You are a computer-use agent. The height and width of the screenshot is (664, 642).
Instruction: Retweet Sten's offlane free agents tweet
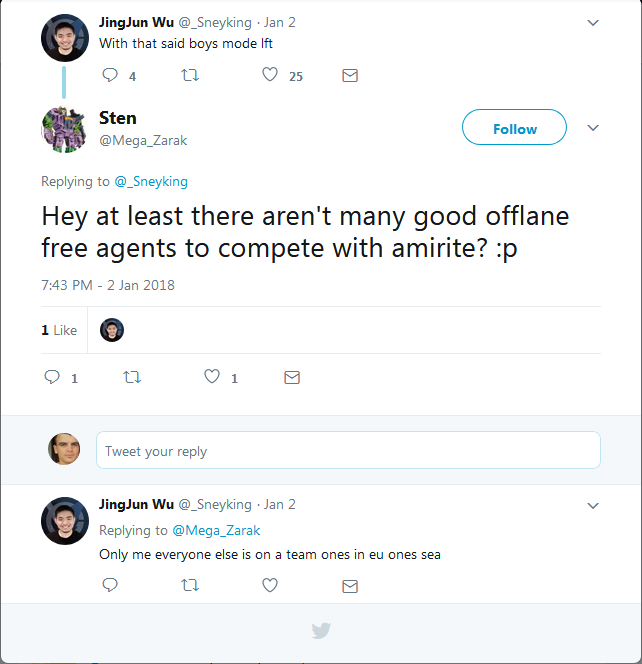pyautogui.click(x=131, y=377)
